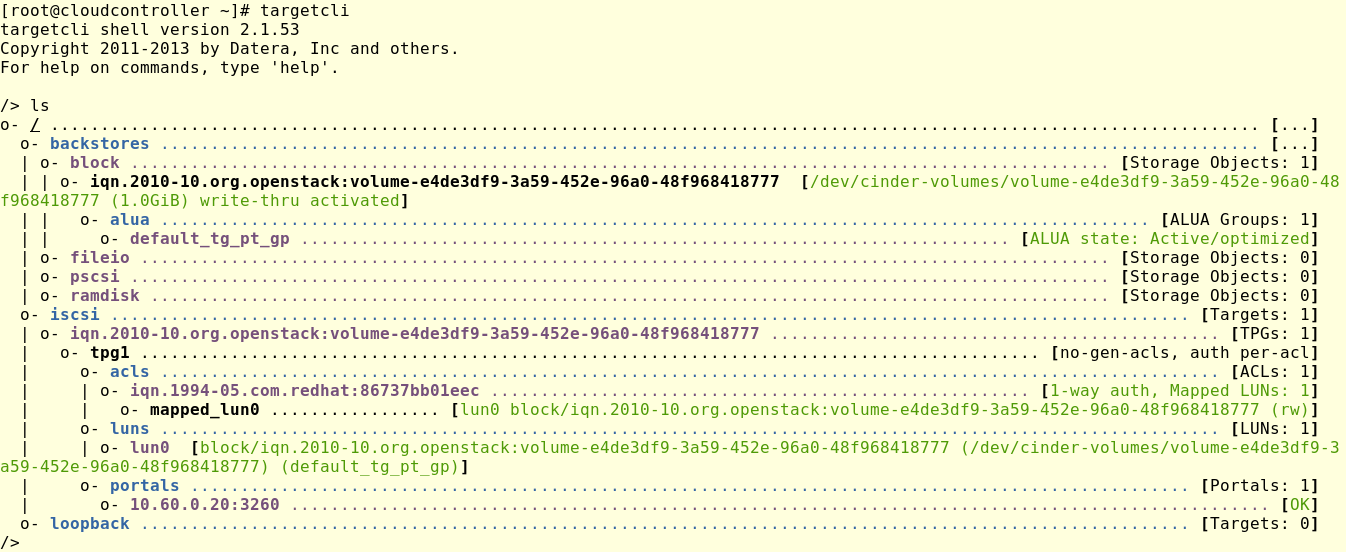Click the luns node label
The image size is (1346, 552).
pos(129,429)
